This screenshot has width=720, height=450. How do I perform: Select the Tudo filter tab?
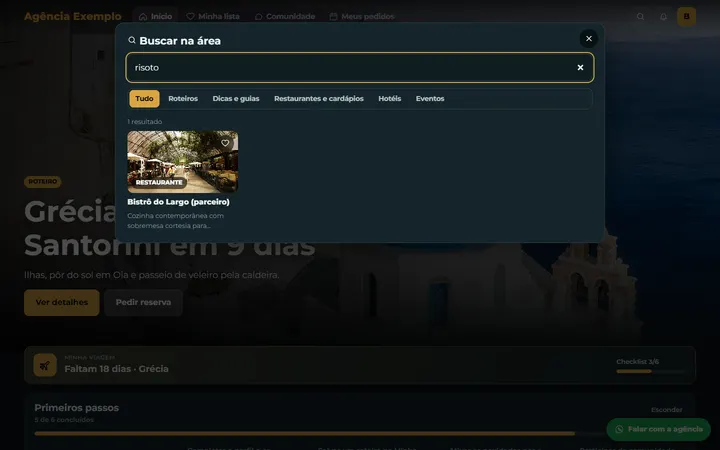pyautogui.click(x=144, y=99)
